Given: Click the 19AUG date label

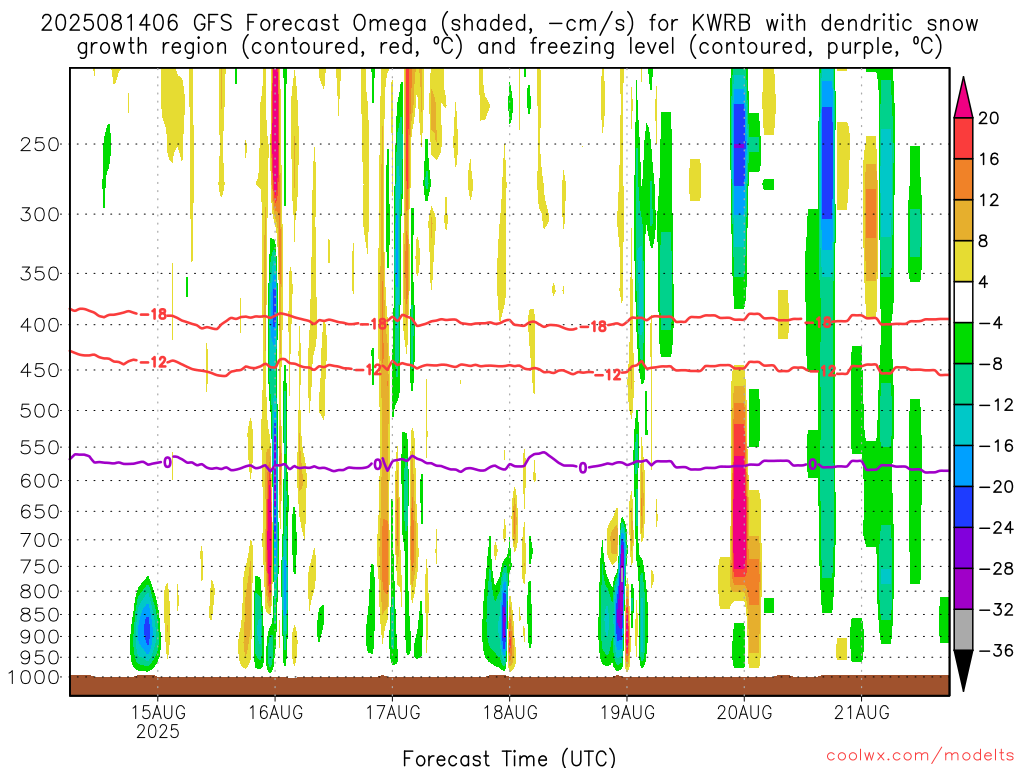Looking at the screenshot, I should click(627, 712).
